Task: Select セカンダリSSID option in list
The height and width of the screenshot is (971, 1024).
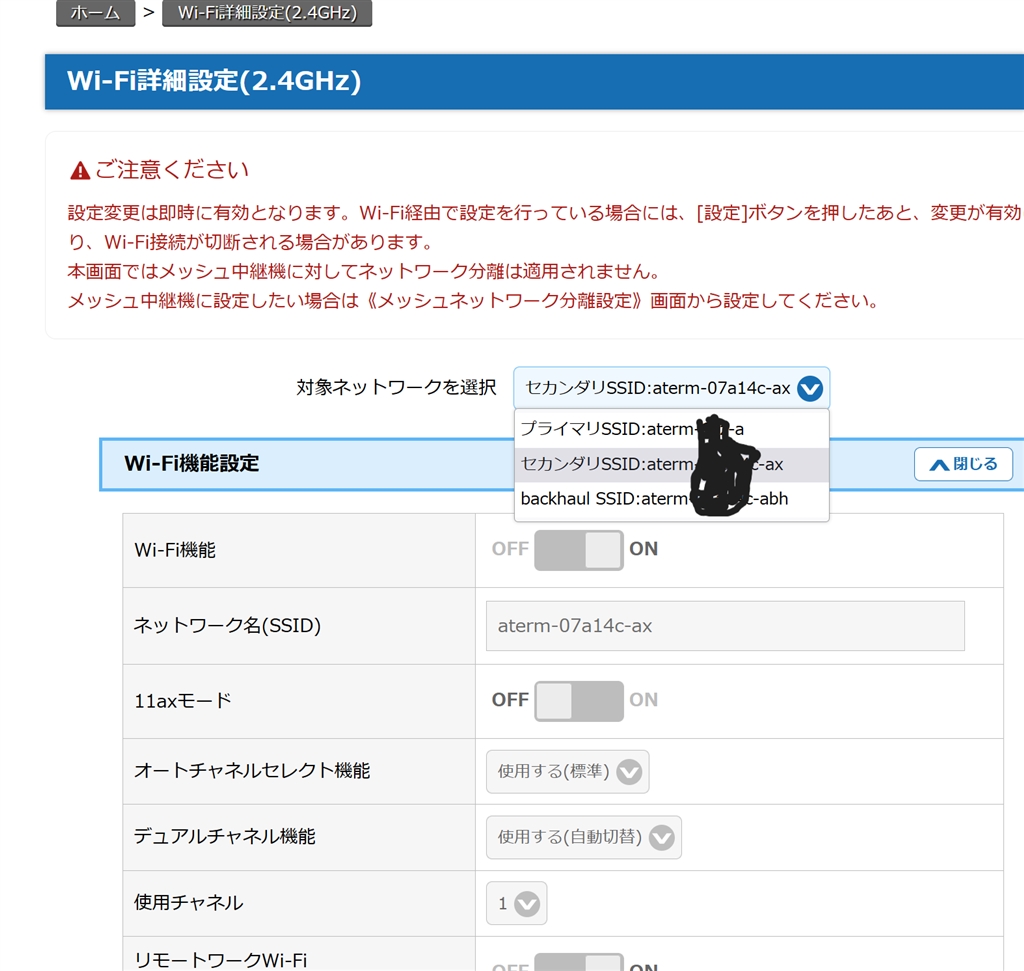Action: pyautogui.click(x=671, y=464)
